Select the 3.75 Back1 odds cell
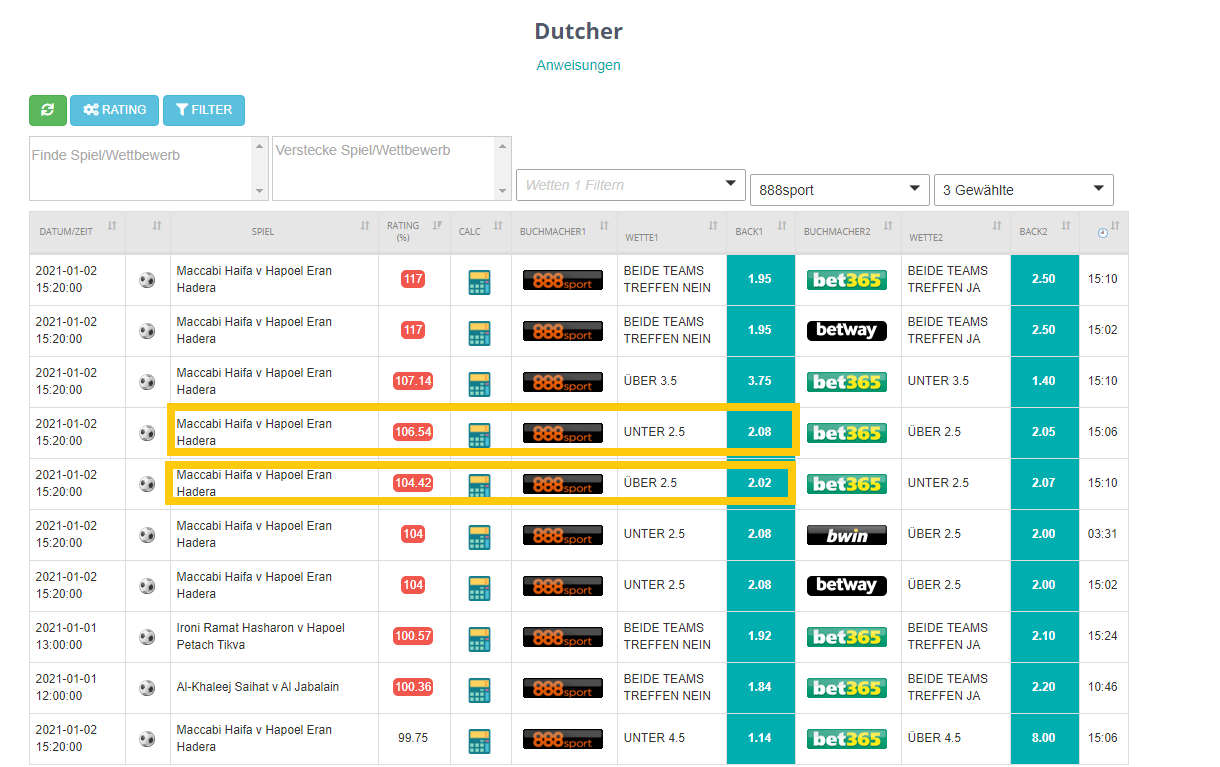 pyautogui.click(x=759, y=382)
